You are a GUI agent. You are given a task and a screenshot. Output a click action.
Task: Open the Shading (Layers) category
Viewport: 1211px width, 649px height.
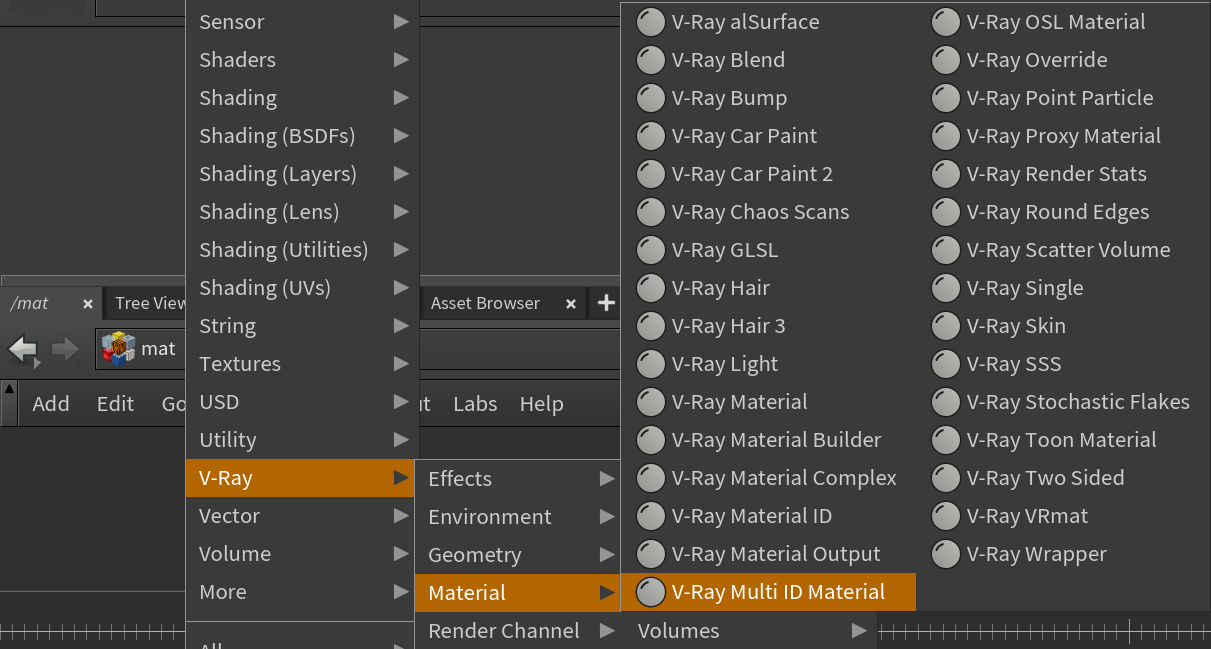tap(302, 174)
